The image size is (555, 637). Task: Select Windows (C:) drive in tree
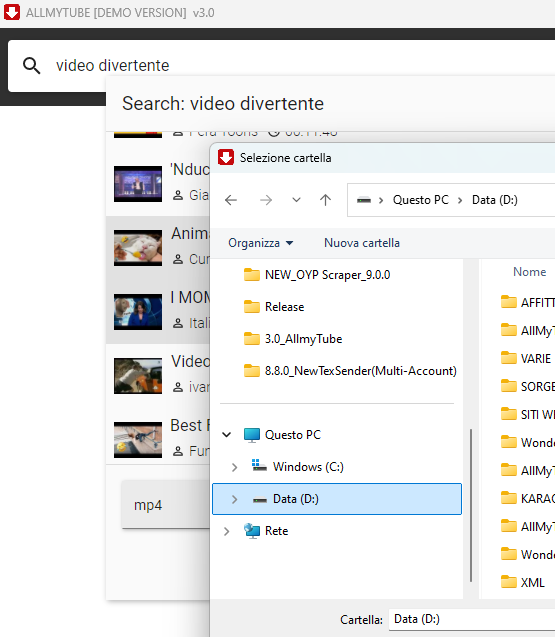point(308,467)
